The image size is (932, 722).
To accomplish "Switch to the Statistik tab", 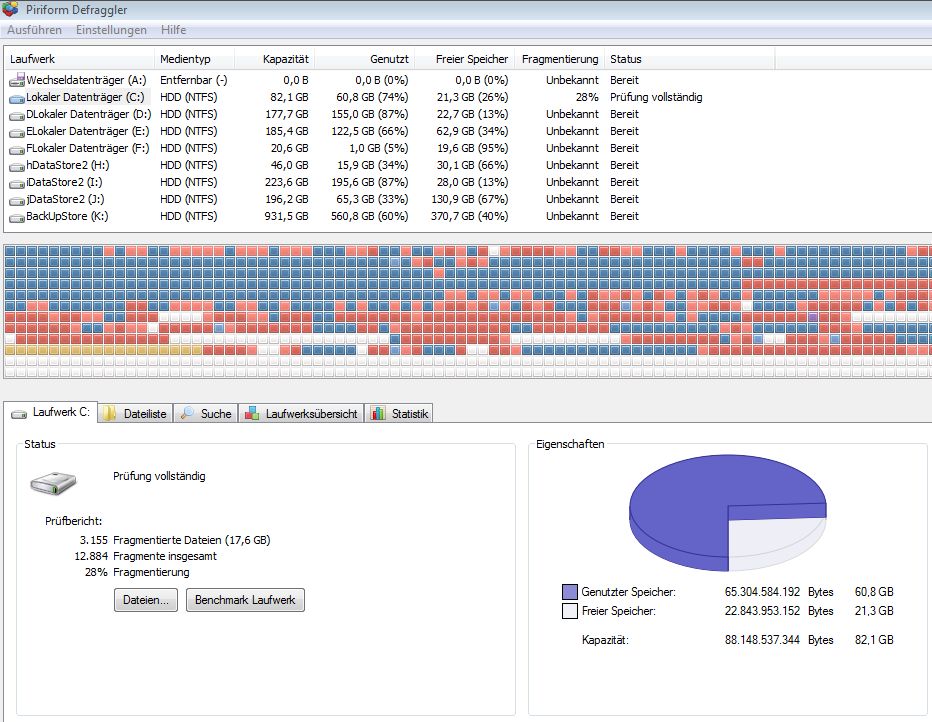I will click(x=399, y=414).
